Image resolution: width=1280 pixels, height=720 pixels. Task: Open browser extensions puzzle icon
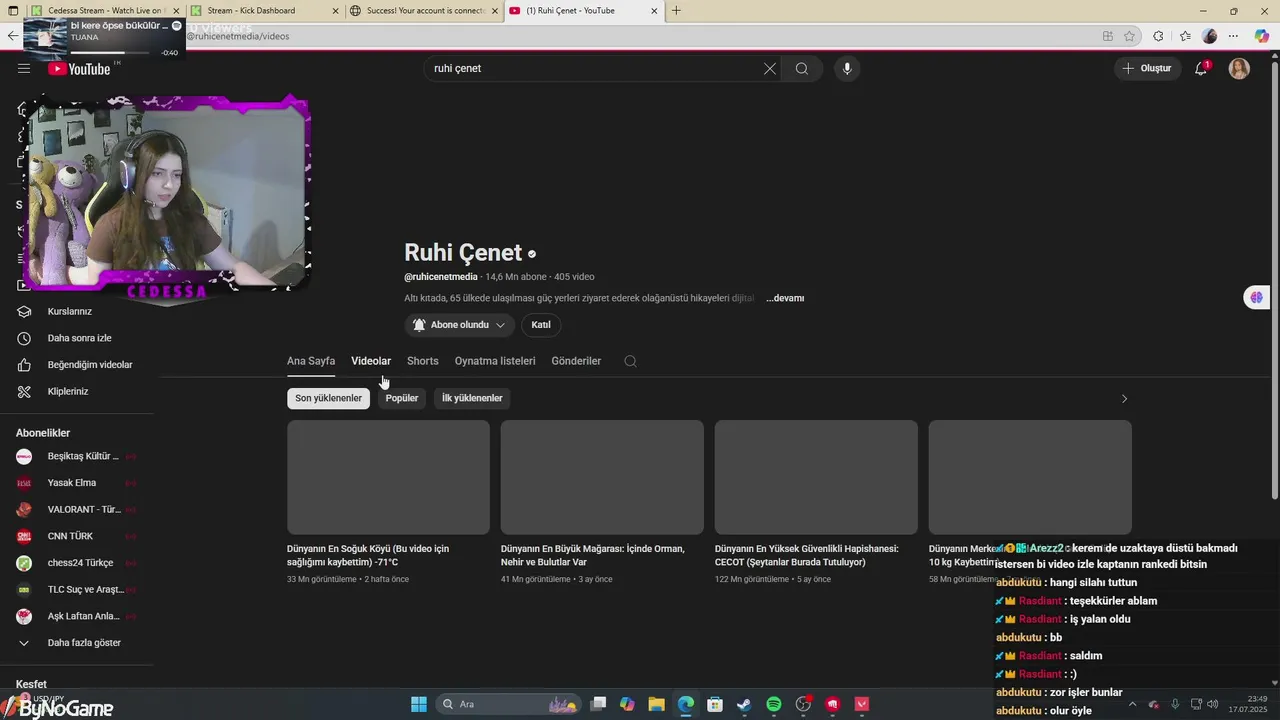1158,36
